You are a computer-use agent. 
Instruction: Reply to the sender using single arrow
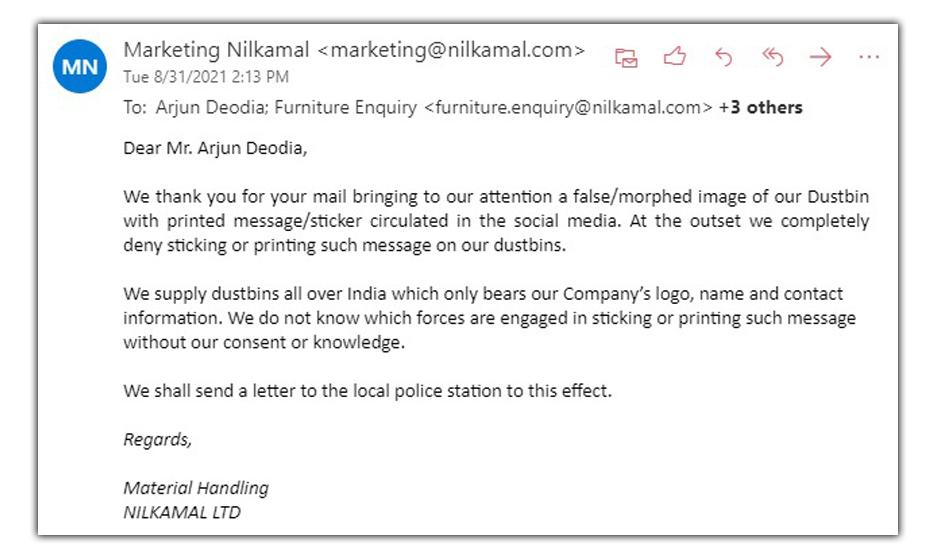pyautogui.click(x=723, y=57)
